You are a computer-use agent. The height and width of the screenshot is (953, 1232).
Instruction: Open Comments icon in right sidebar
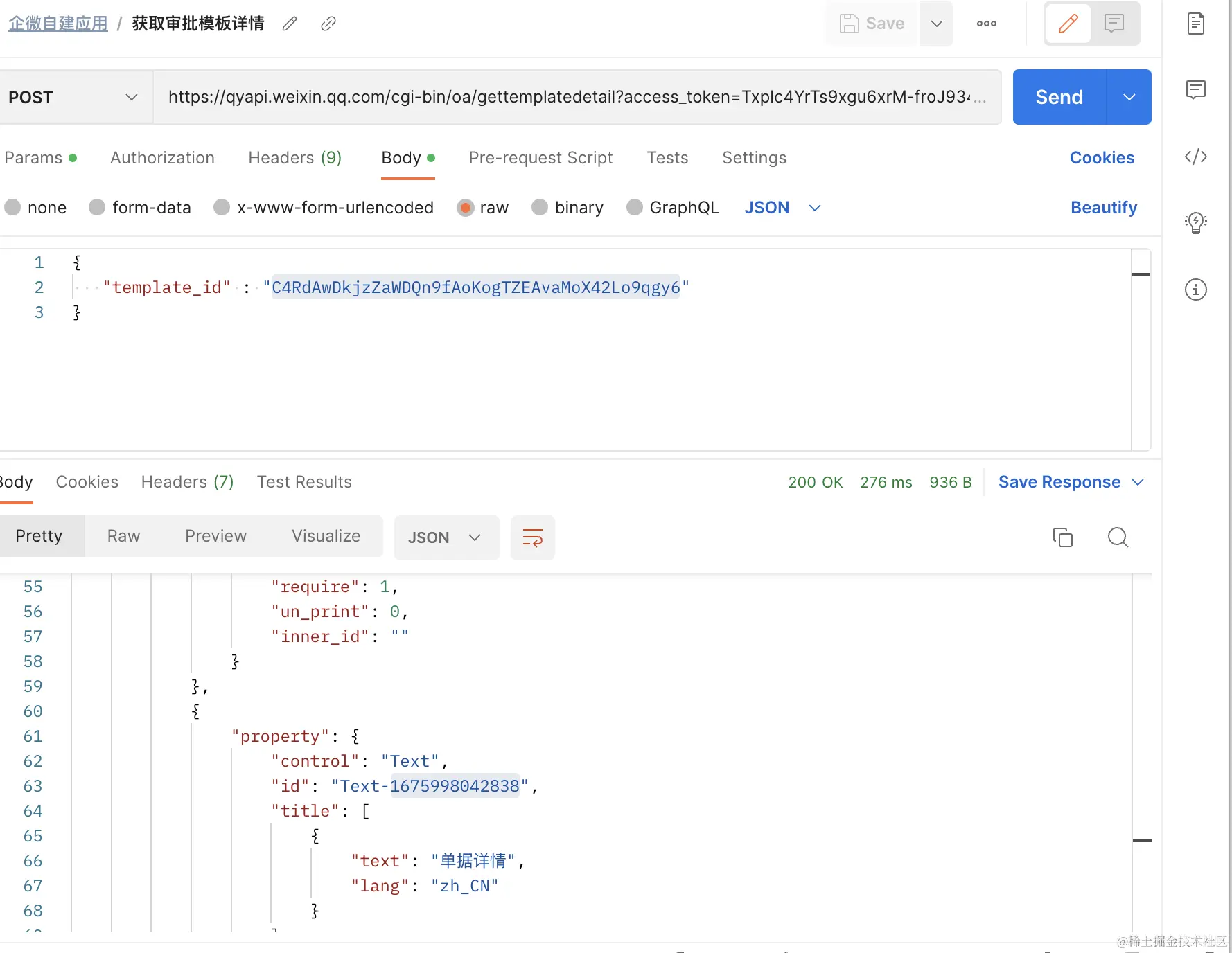(x=1196, y=89)
